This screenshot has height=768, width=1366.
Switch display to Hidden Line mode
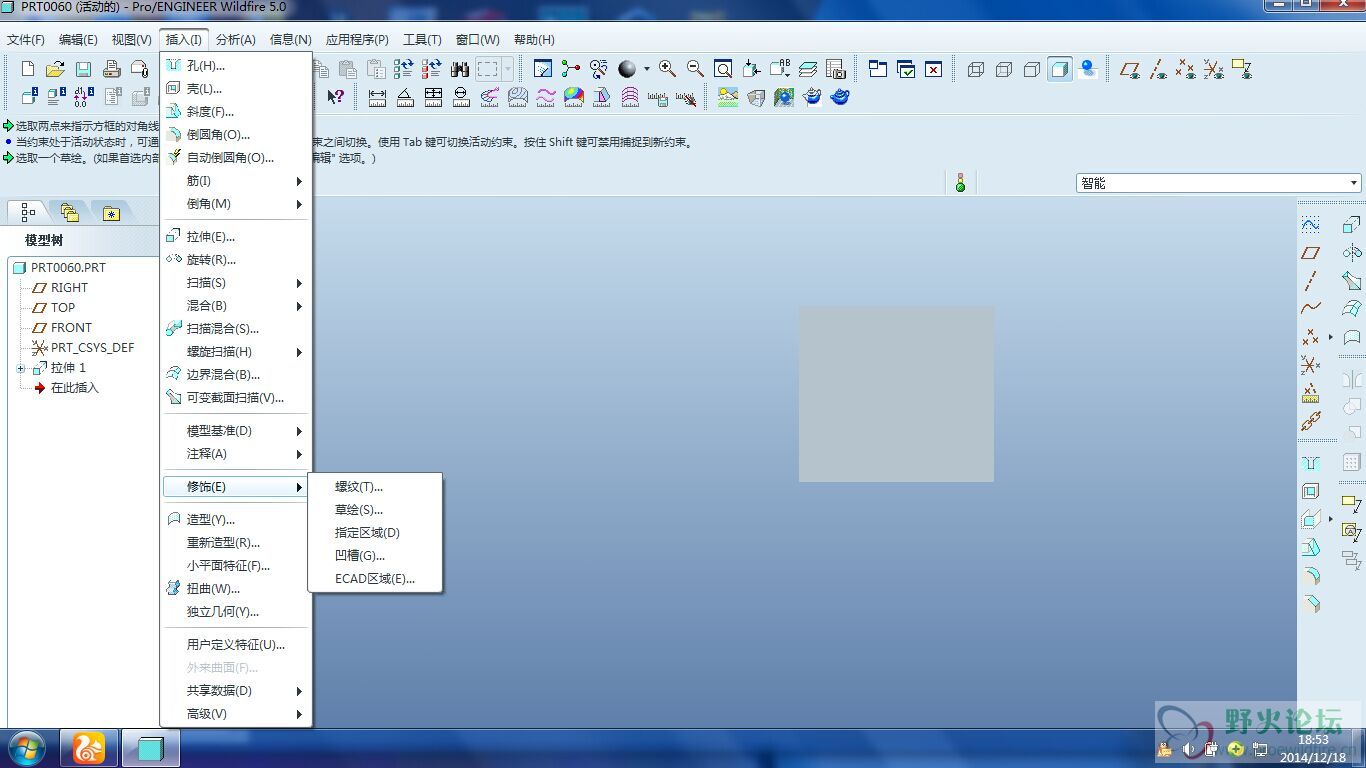click(1004, 69)
